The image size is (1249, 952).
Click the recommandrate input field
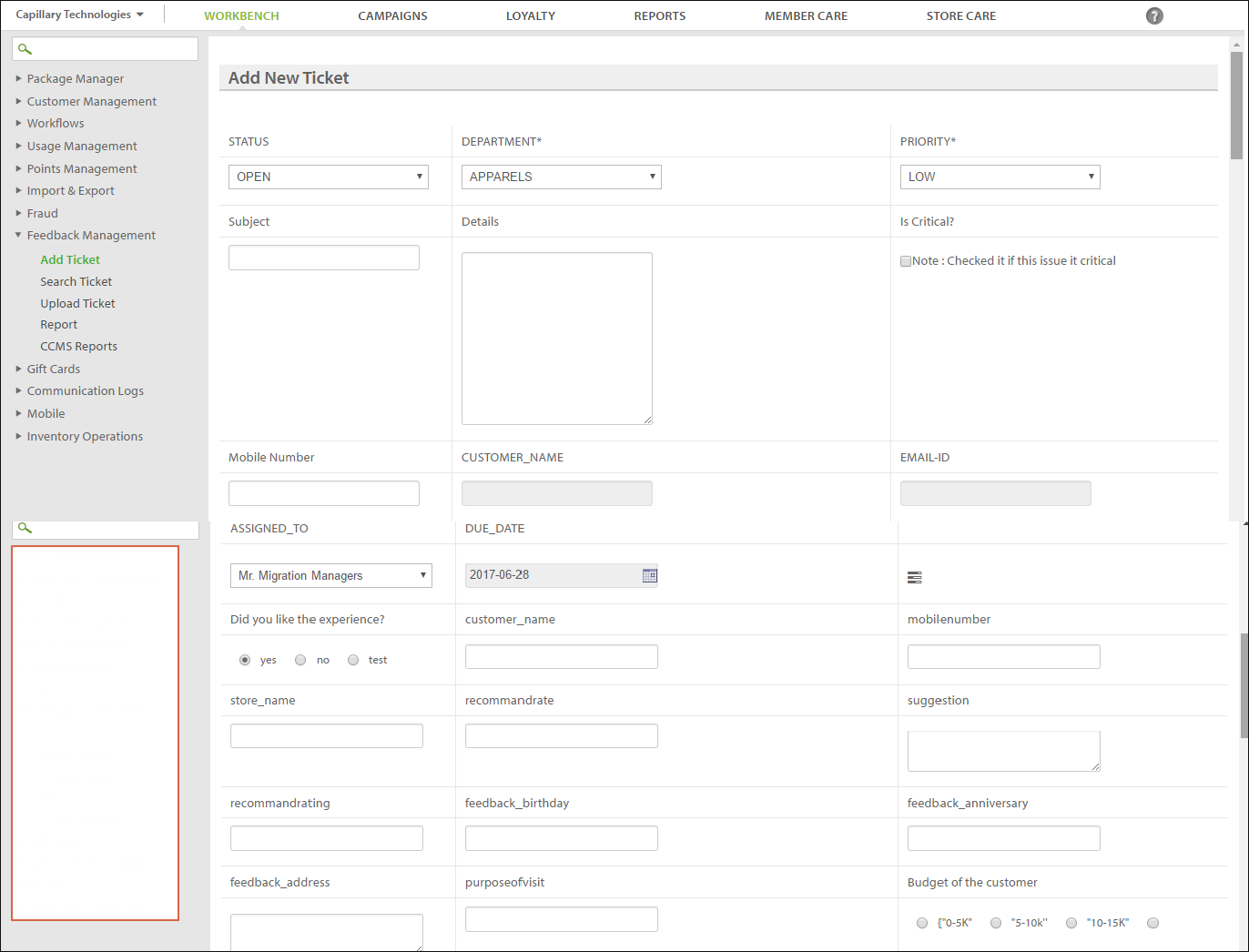coord(562,735)
